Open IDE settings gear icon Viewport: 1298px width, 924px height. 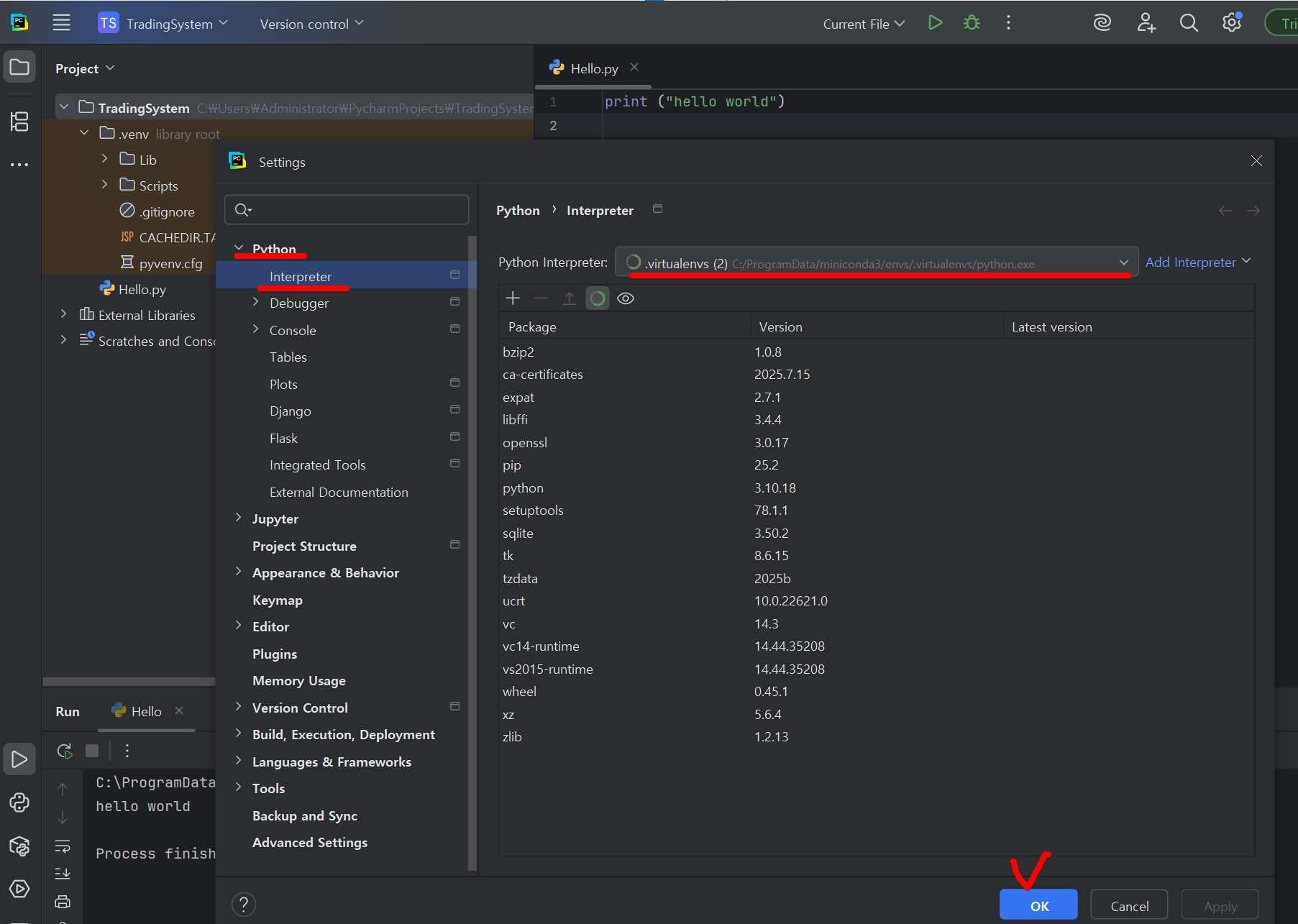click(1232, 23)
